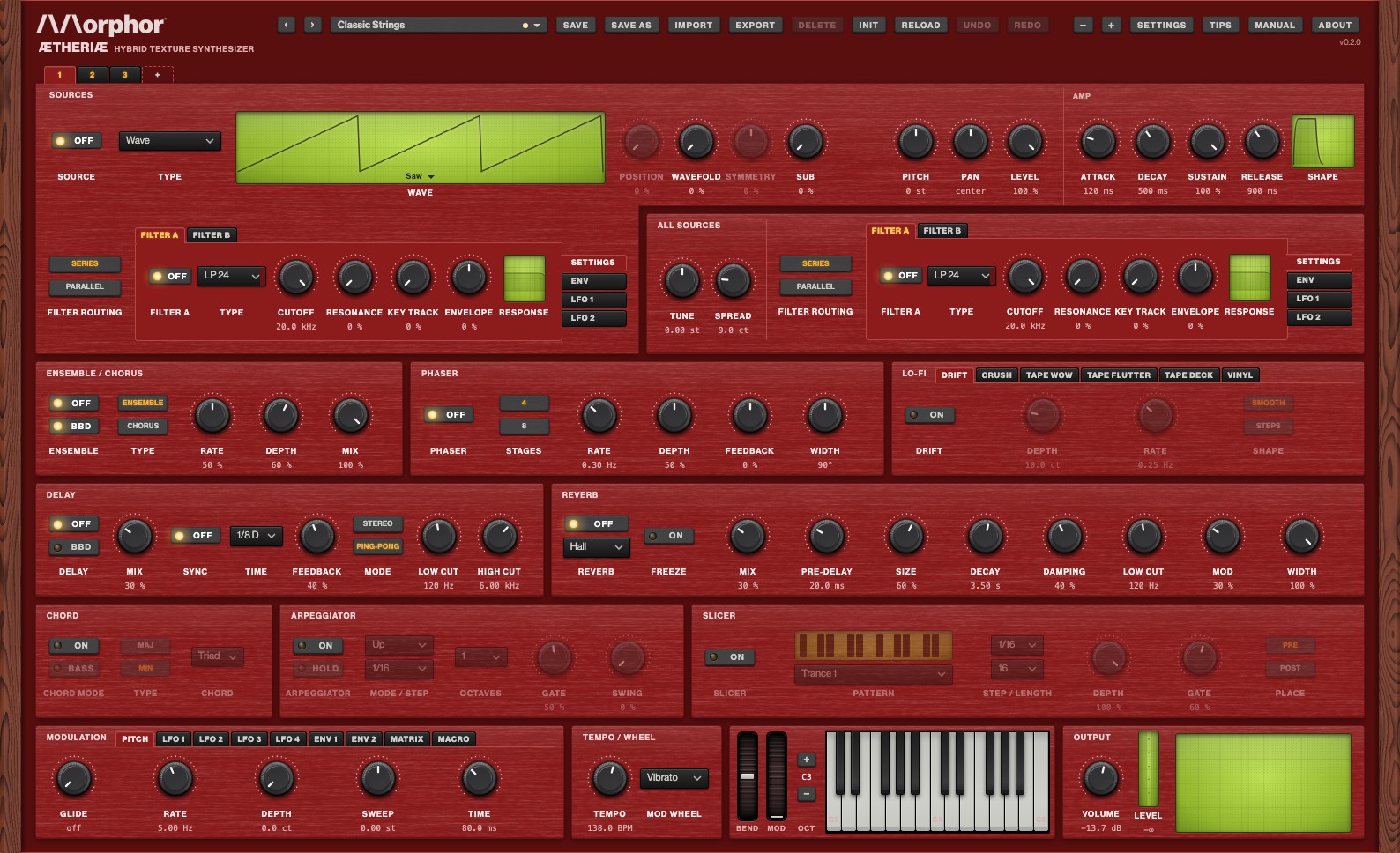Click the Save As button
1400x853 pixels.
click(x=631, y=25)
